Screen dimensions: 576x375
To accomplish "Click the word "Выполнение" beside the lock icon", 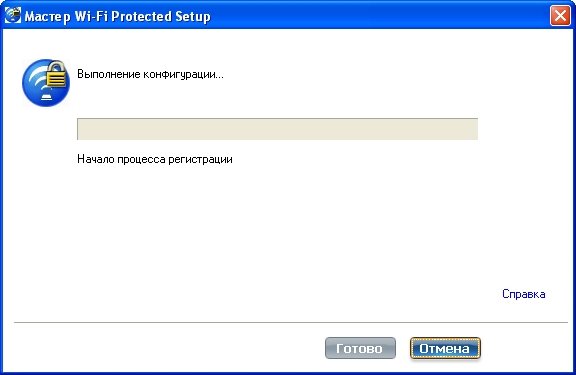I will pyautogui.click(x=108, y=74).
